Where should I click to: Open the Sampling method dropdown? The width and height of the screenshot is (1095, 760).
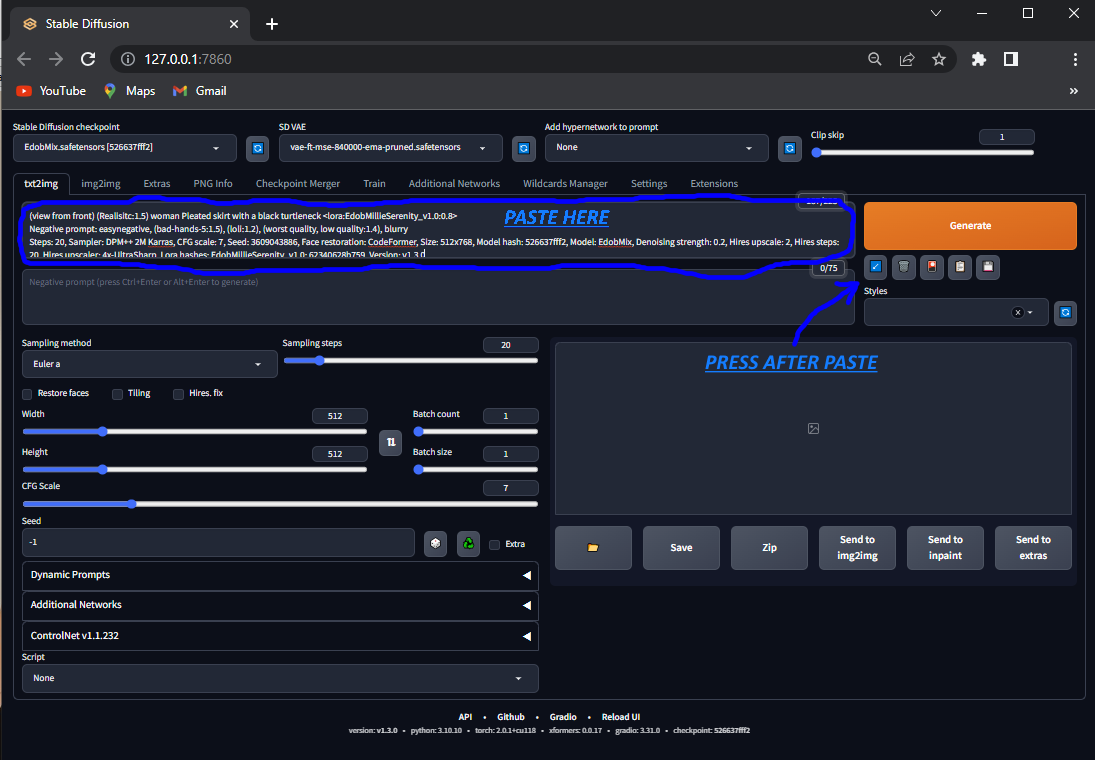point(149,364)
